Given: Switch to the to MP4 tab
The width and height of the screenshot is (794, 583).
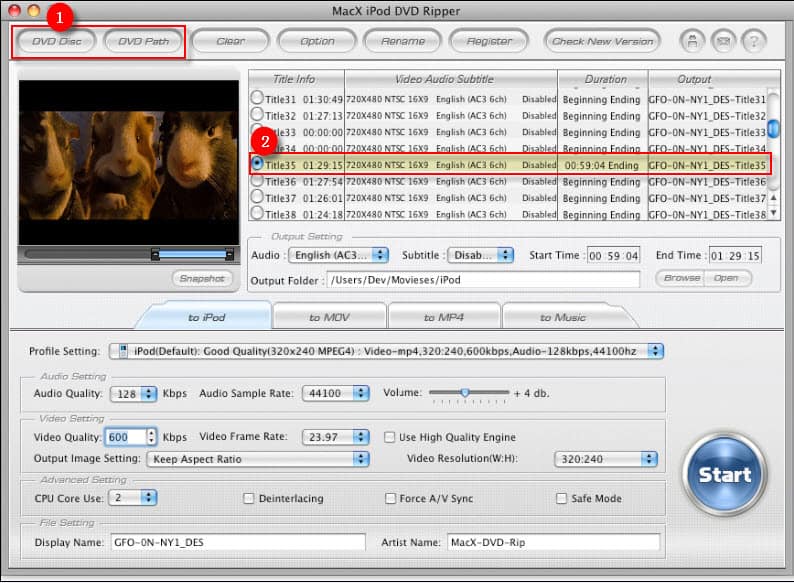Looking at the screenshot, I should [443, 317].
